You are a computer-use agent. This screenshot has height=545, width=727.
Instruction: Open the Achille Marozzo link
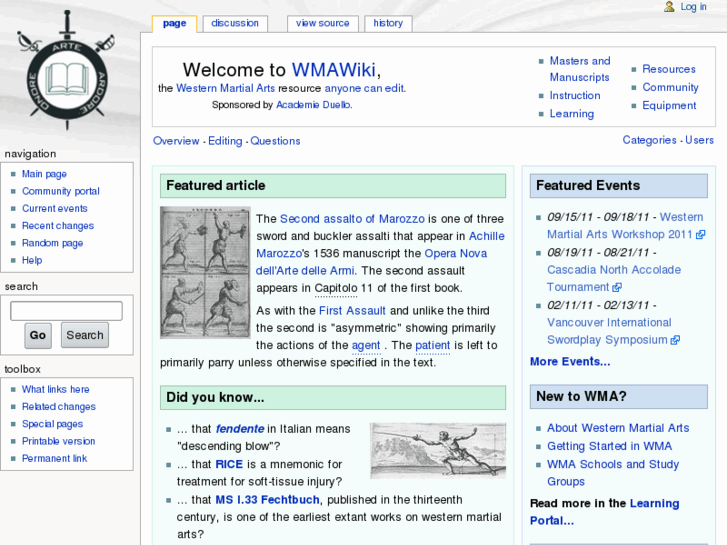pos(487,236)
